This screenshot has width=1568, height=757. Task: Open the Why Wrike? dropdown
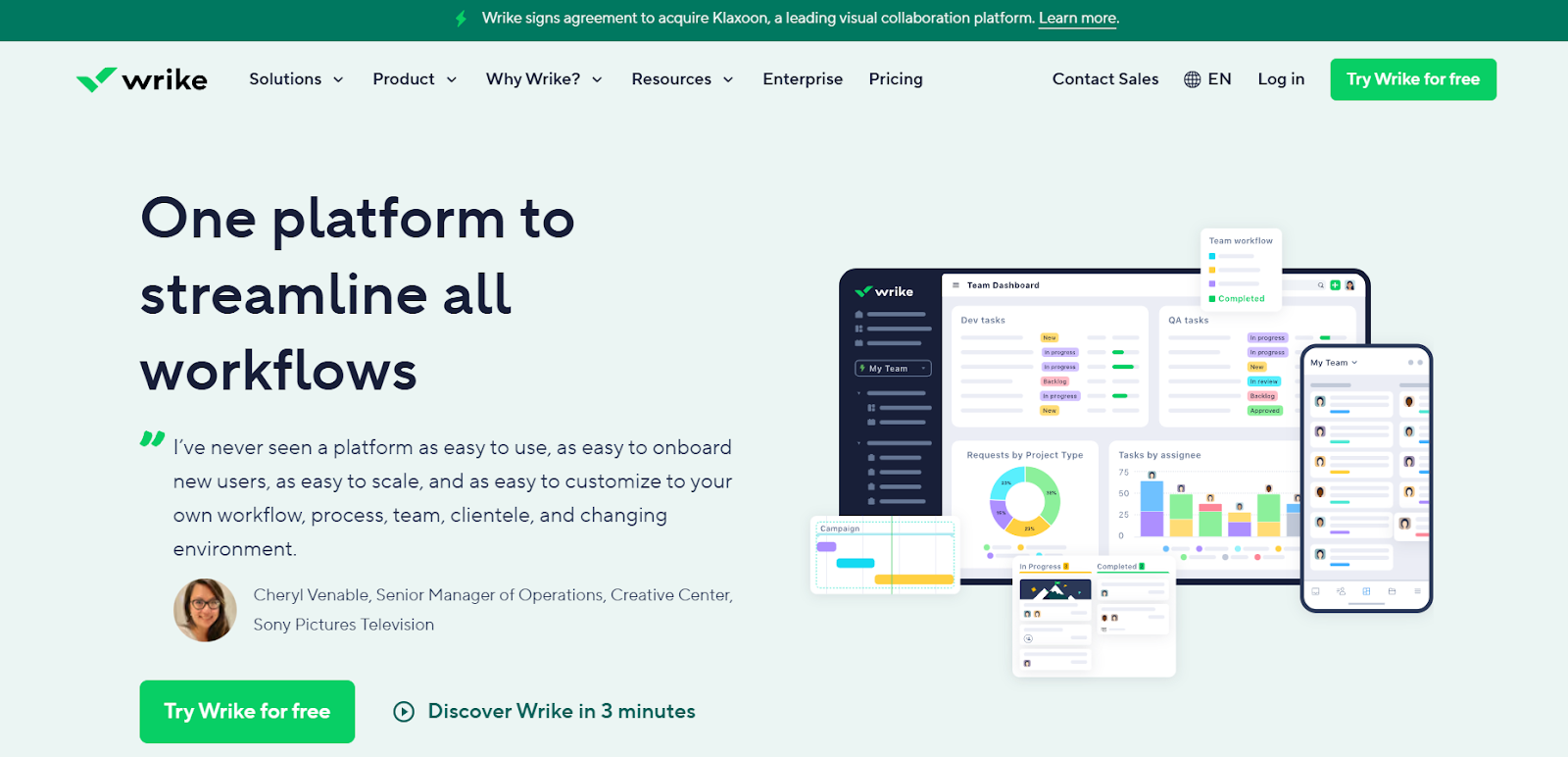coord(544,79)
